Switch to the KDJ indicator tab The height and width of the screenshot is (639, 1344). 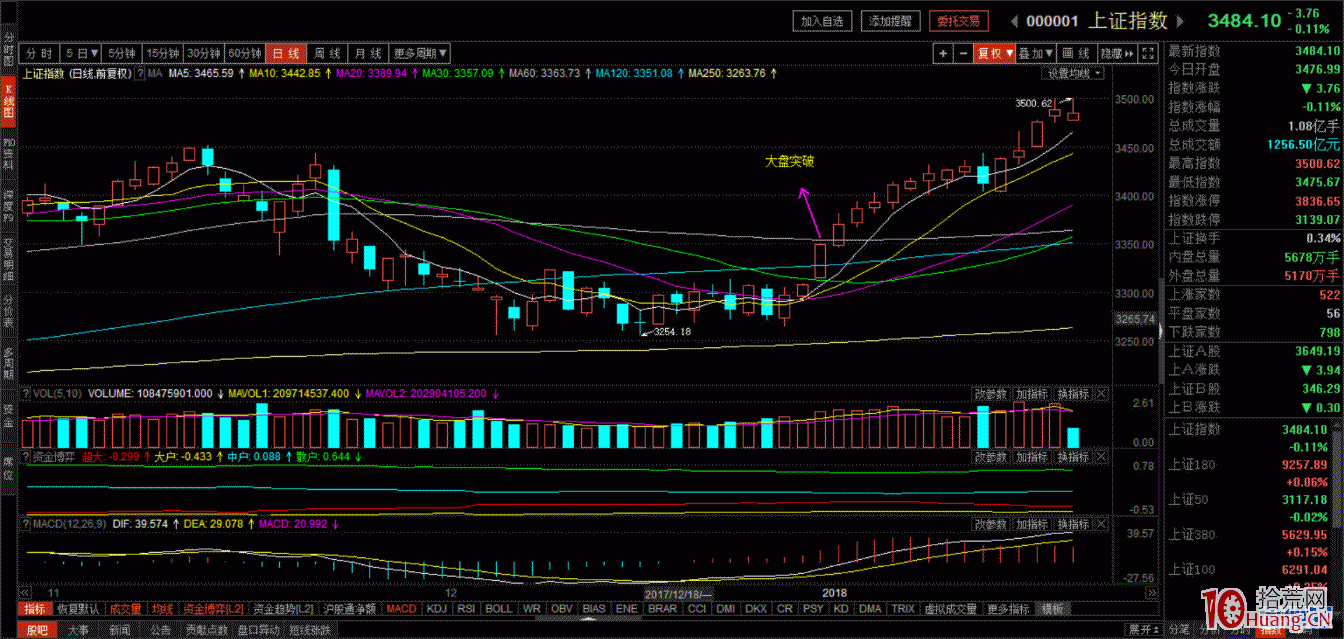pos(436,608)
